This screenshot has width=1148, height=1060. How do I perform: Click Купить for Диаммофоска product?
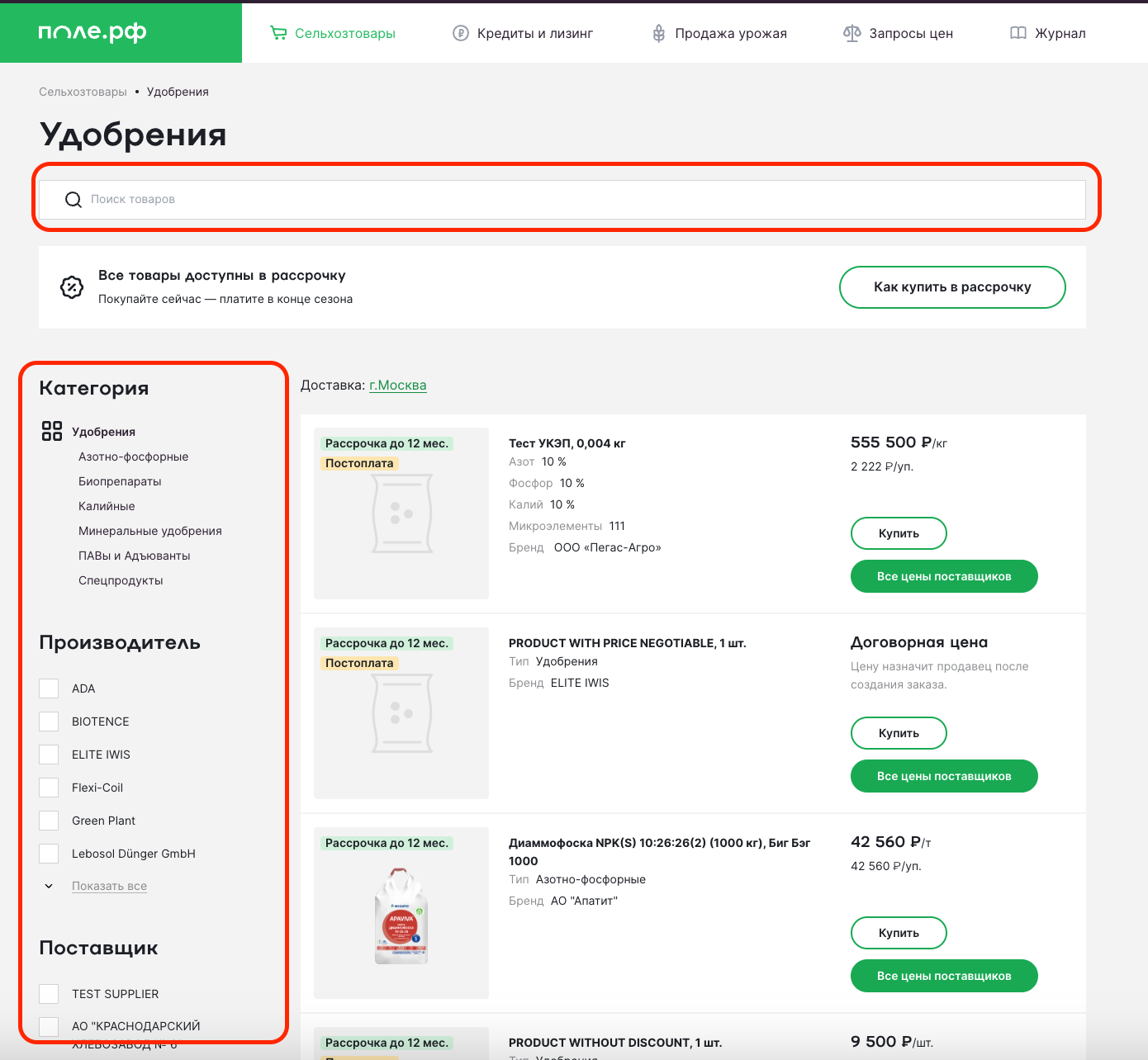pos(899,933)
